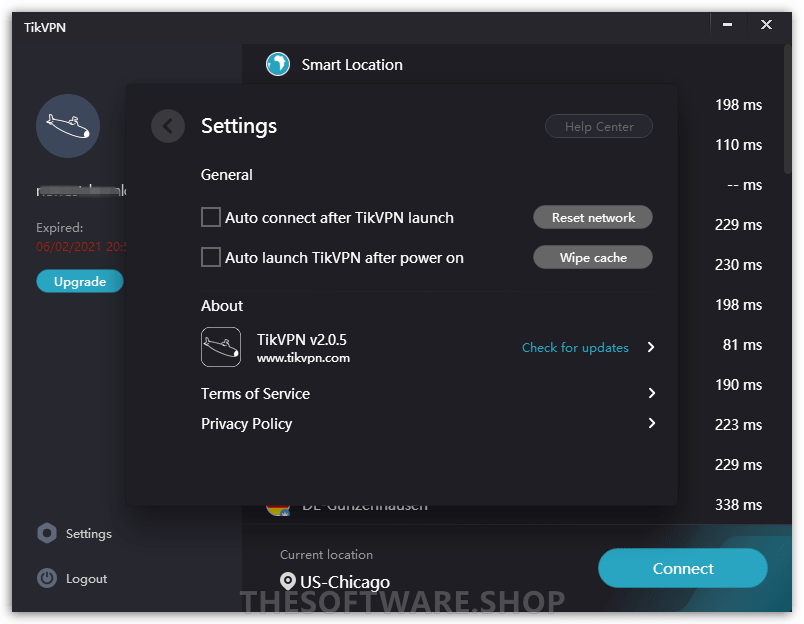Click the back arrow to exit Settings
This screenshot has height=624, width=804.
167,126
